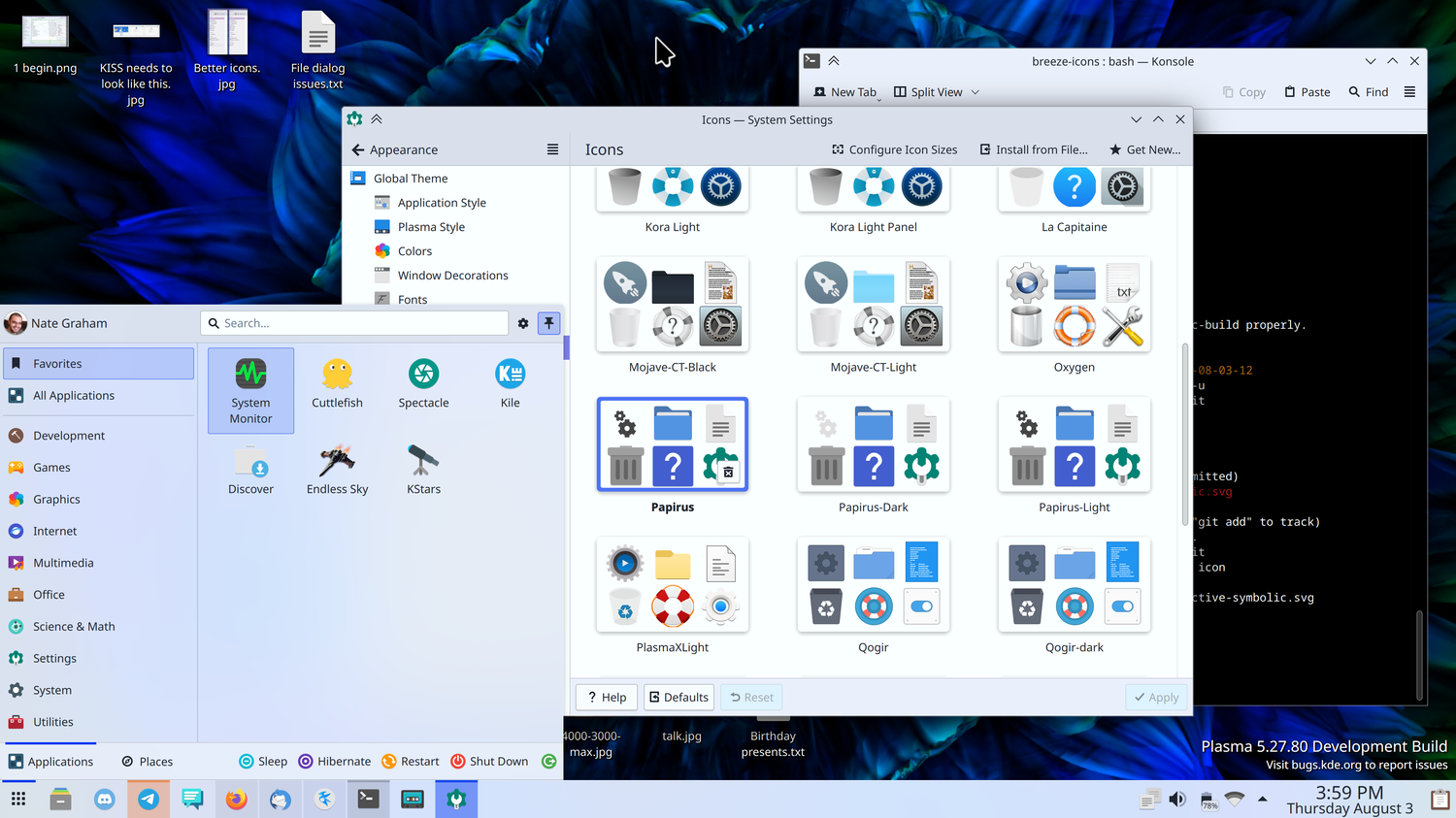Click Configure Icon Sizes

click(894, 149)
